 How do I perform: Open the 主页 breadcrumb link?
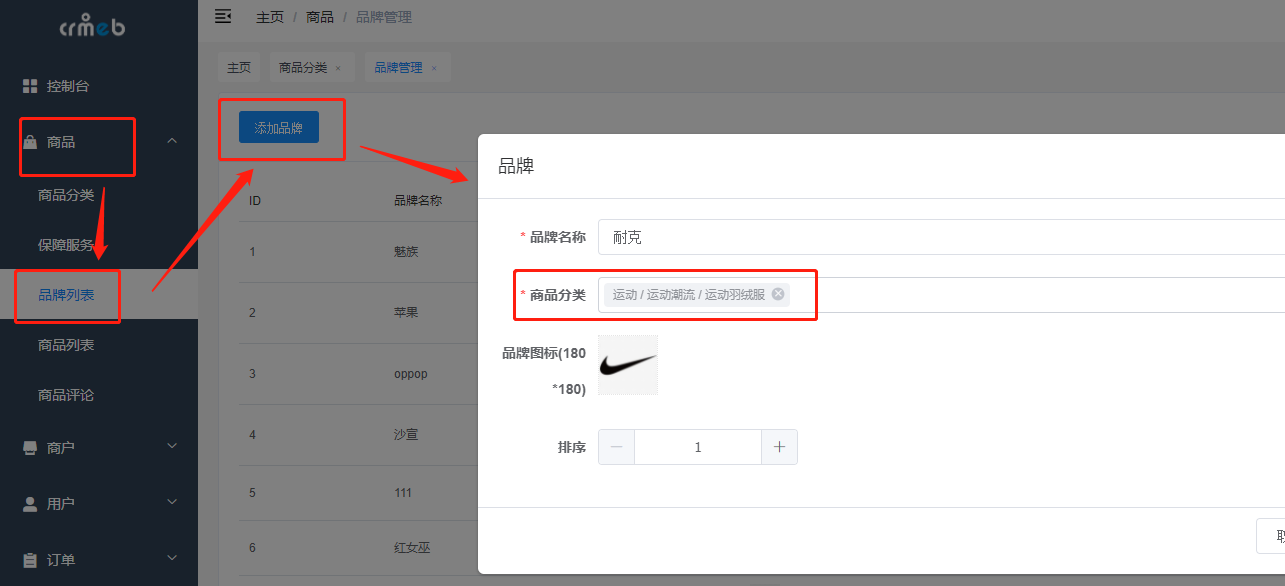269,16
